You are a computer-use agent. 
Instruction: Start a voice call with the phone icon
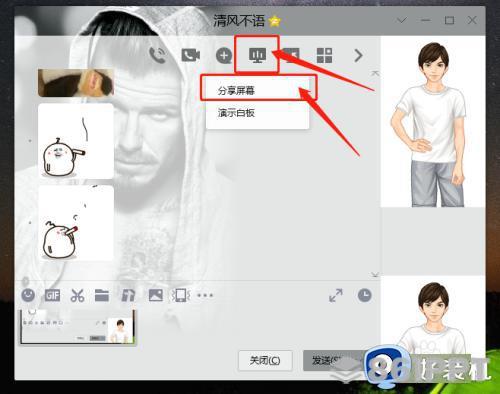click(x=157, y=55)
